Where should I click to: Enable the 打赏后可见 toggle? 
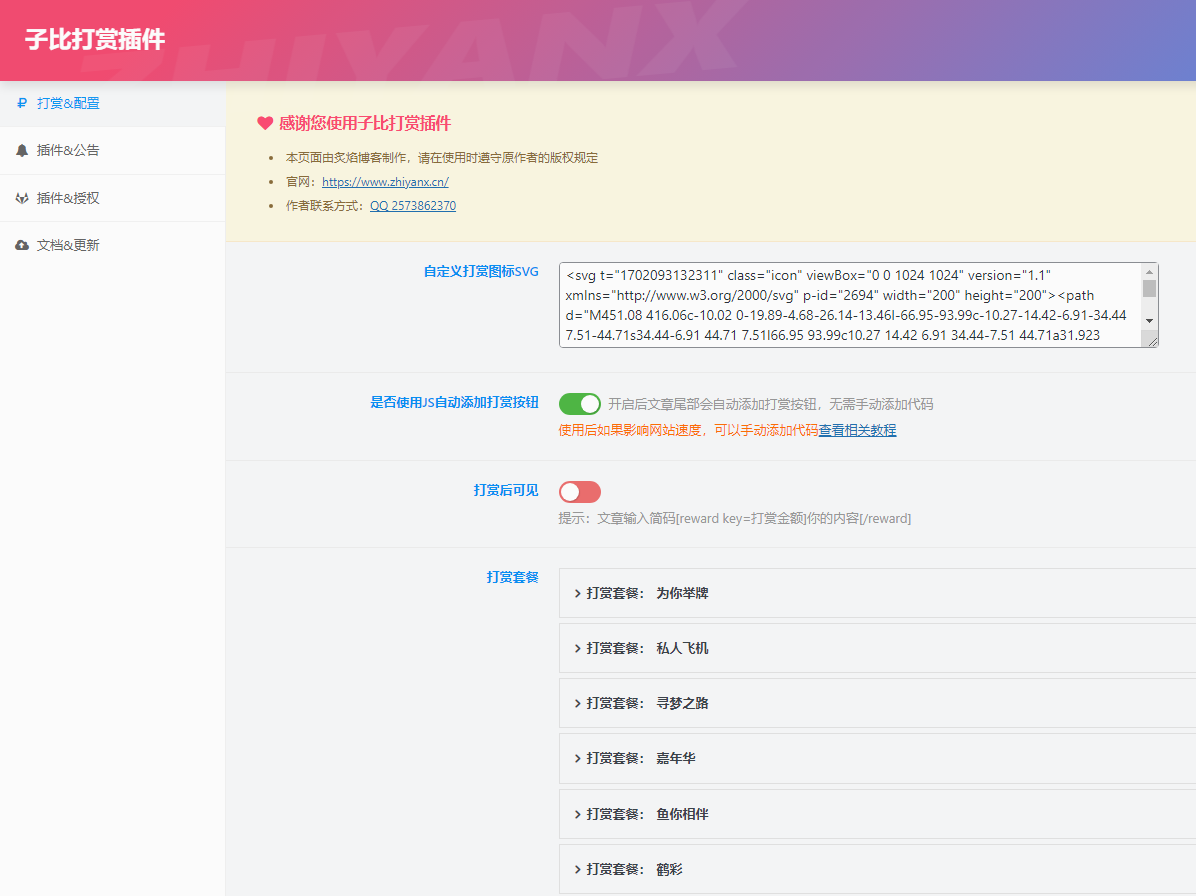[x=580, y=490]
